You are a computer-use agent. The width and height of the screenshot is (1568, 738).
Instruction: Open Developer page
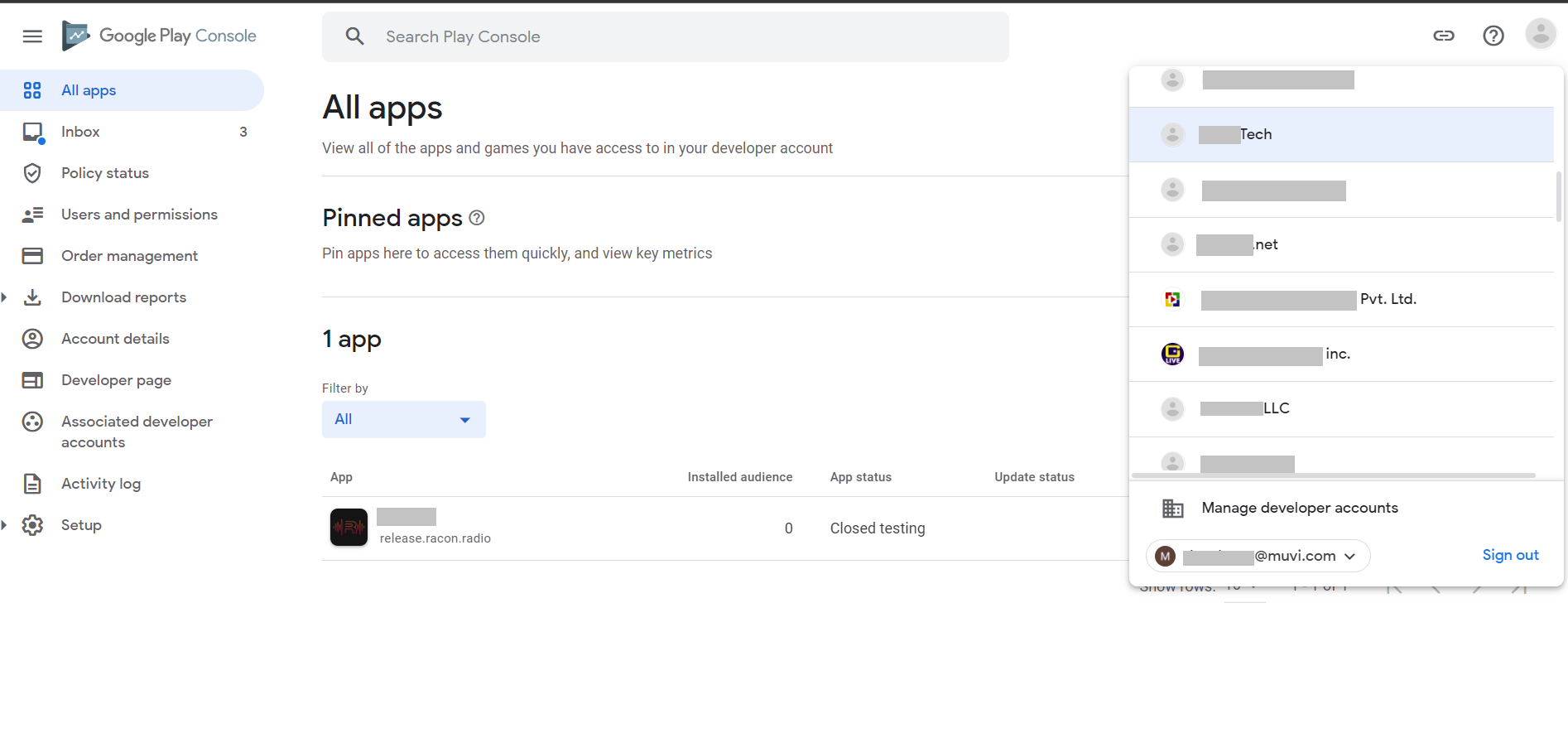[132, 380]
